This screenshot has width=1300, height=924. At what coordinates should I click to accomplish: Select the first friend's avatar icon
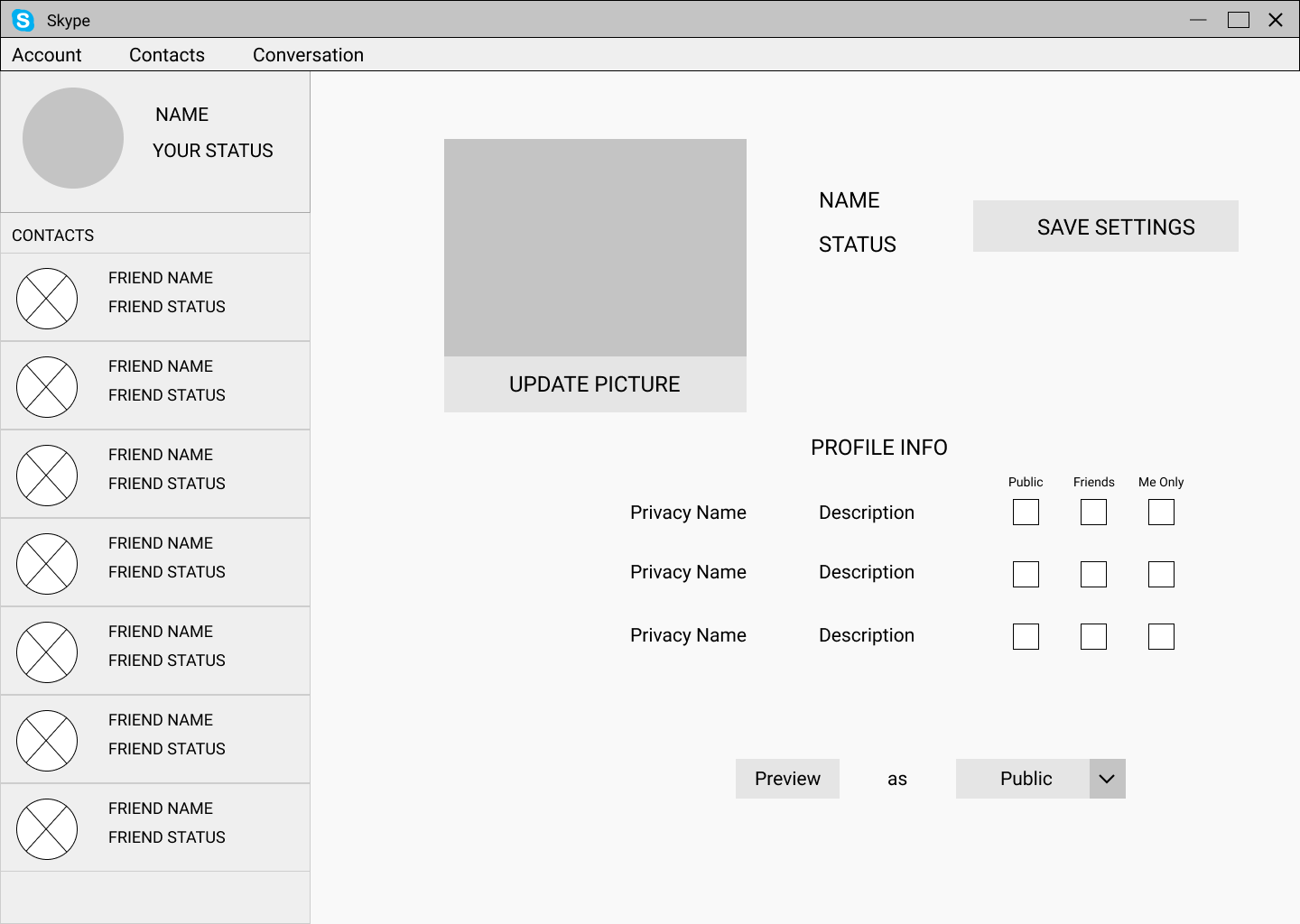(47, 297)
